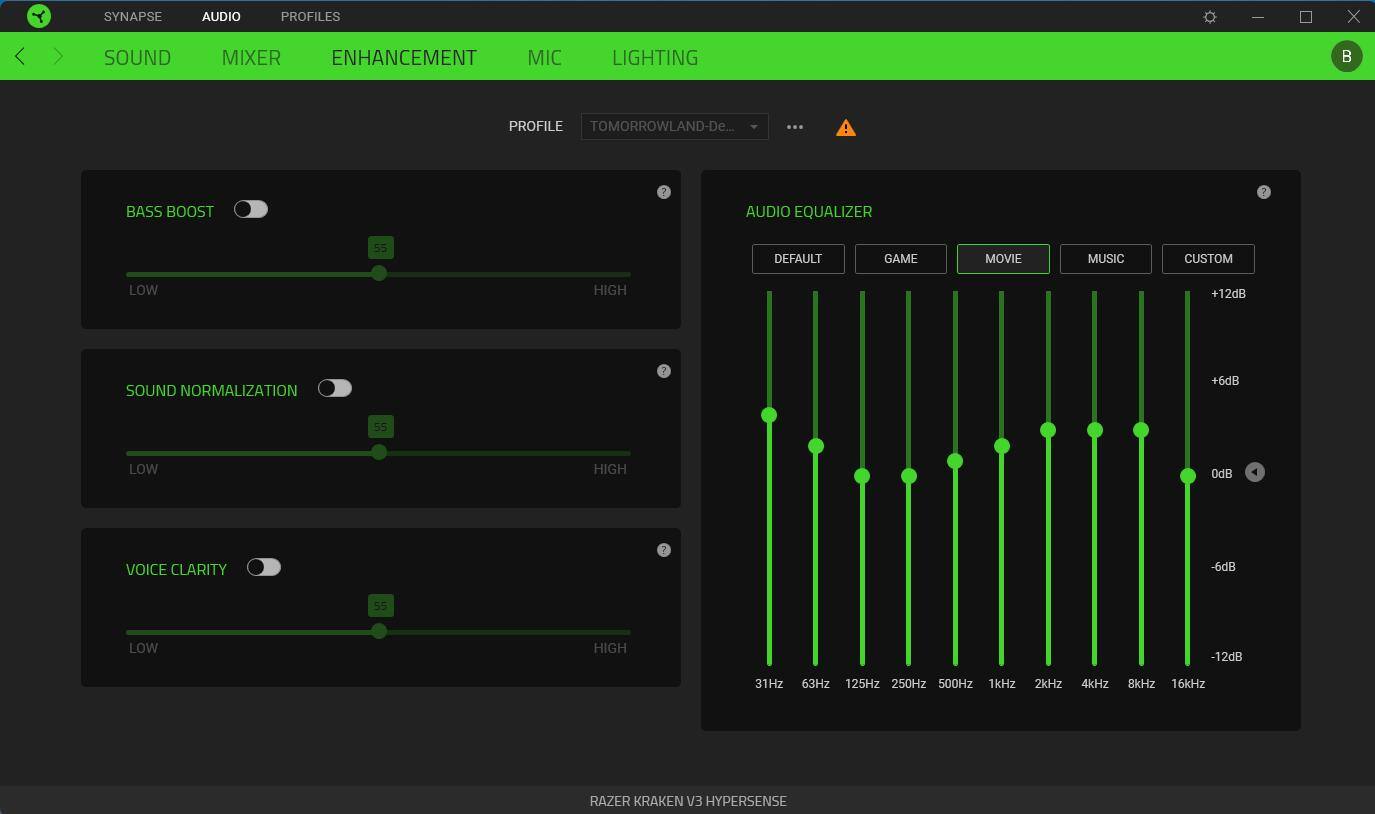This screenshot has height=814, width=1375.
Task: Choose the Custom equalizer preset
Action: 1208,259
